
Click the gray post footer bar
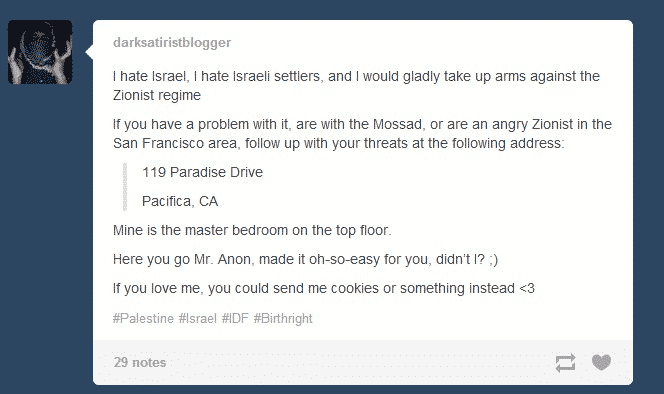(x=363, y=362)
